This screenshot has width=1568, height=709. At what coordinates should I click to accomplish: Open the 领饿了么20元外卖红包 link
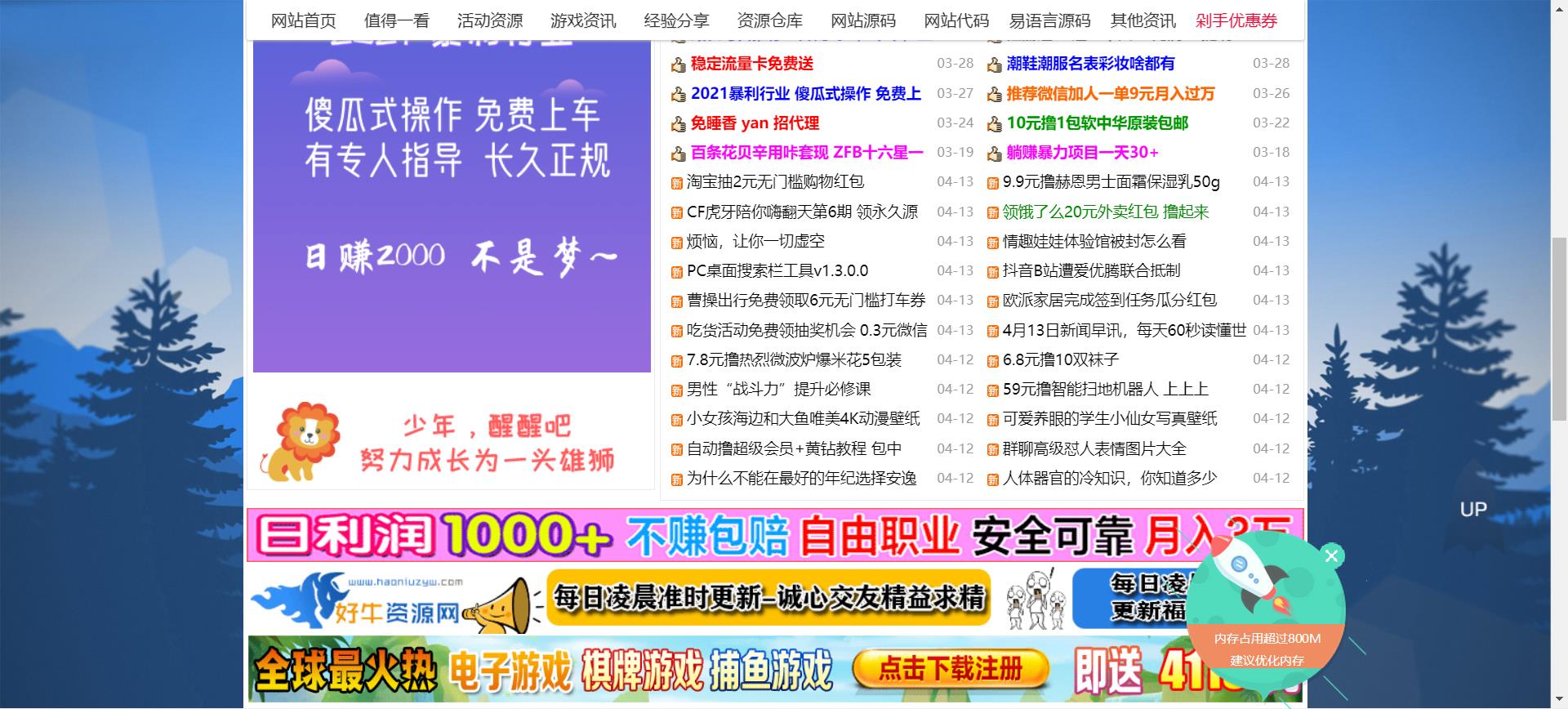click(1105, 212)
